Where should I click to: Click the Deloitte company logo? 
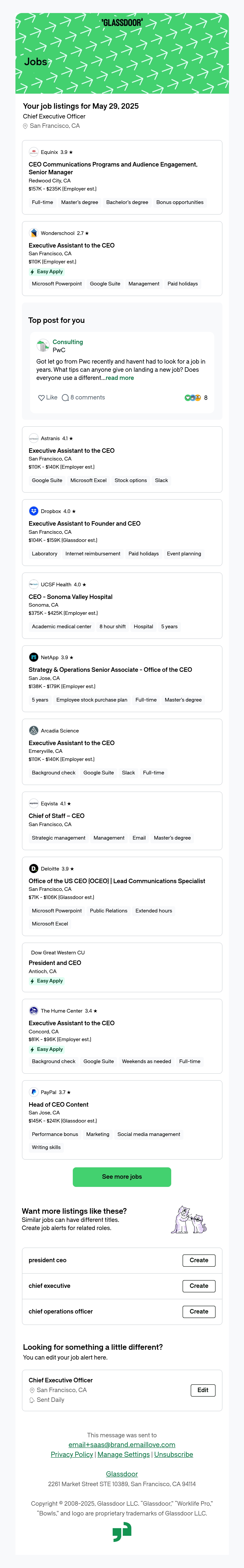coord(34,869)
